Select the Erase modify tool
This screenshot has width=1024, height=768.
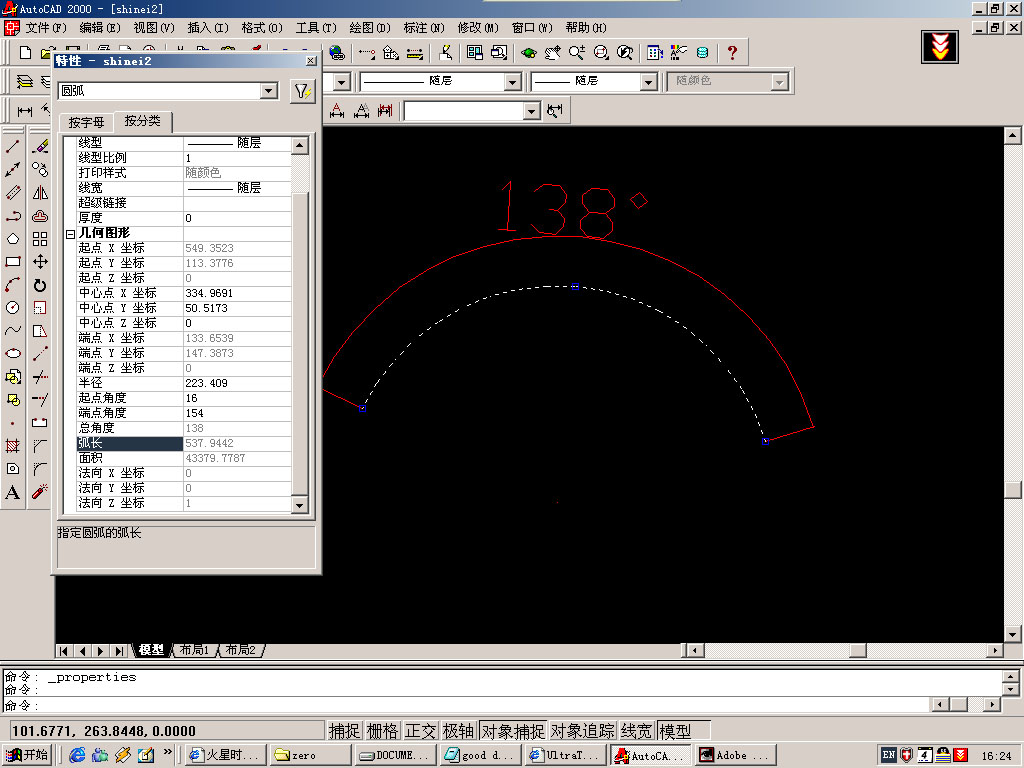(40, 146)
